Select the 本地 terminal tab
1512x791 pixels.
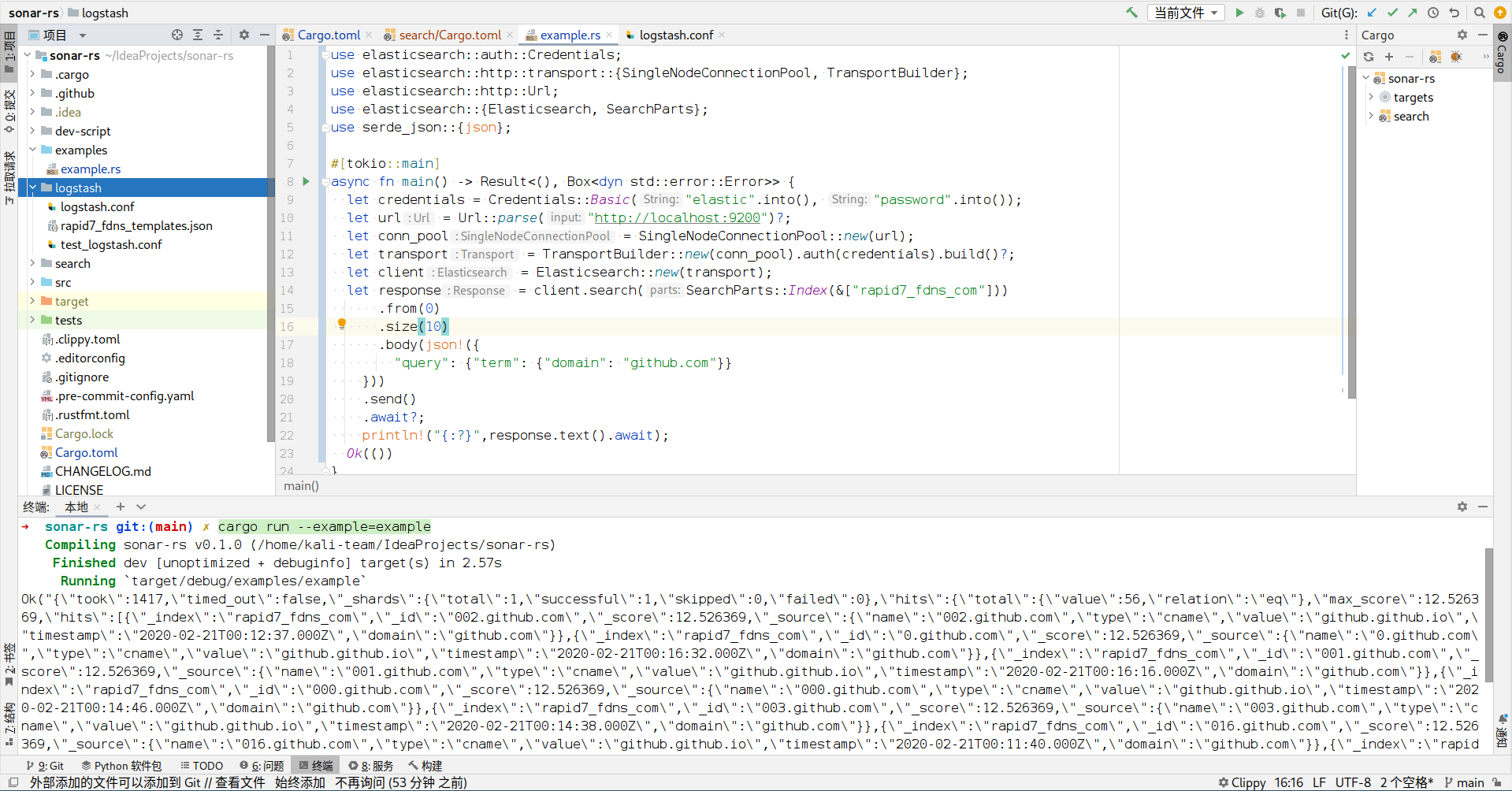click(x=76, y=507)
